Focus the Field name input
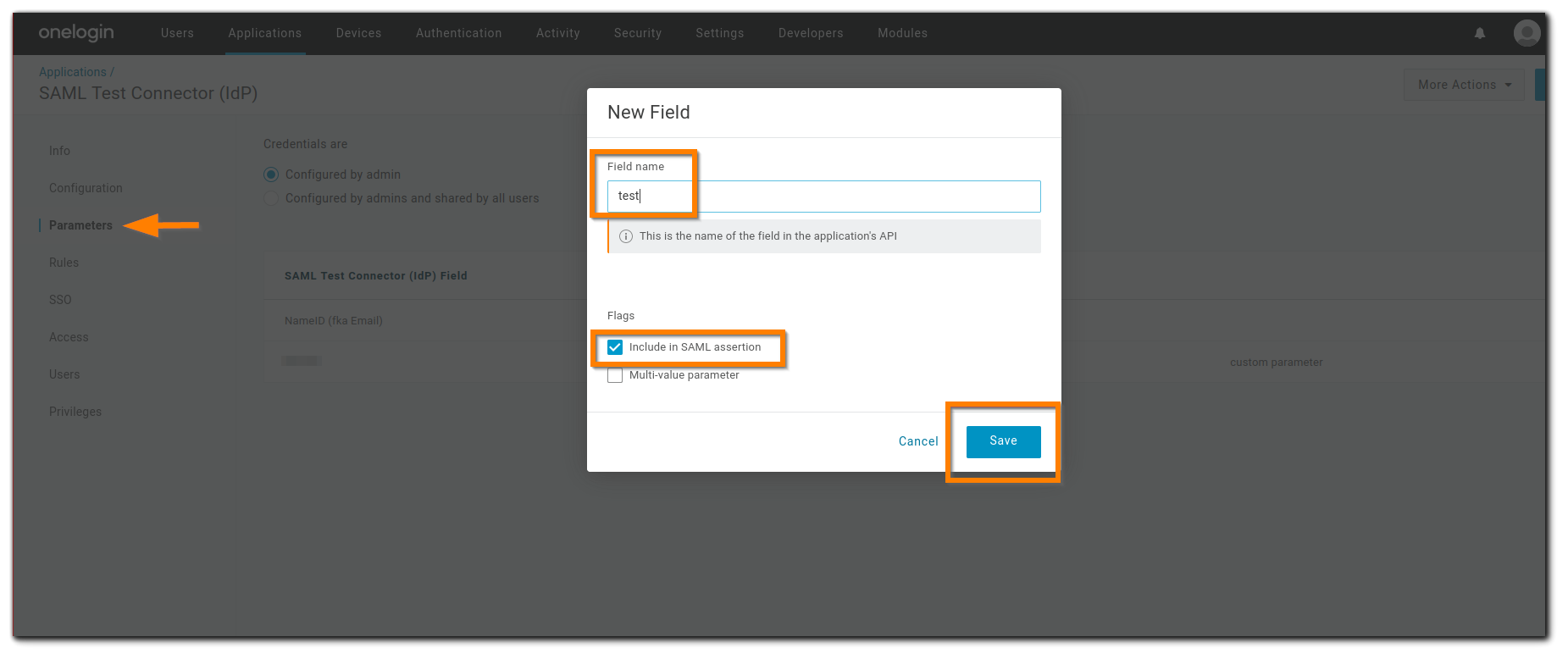The image size is (1568, 659). tap(823, 197)
